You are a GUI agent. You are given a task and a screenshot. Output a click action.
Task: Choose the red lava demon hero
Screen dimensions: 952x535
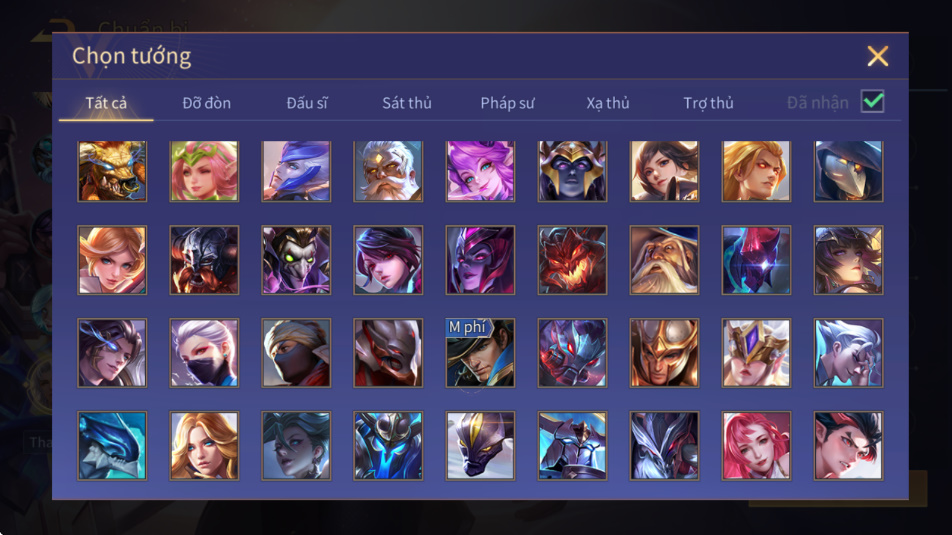[x=572, y=260]
